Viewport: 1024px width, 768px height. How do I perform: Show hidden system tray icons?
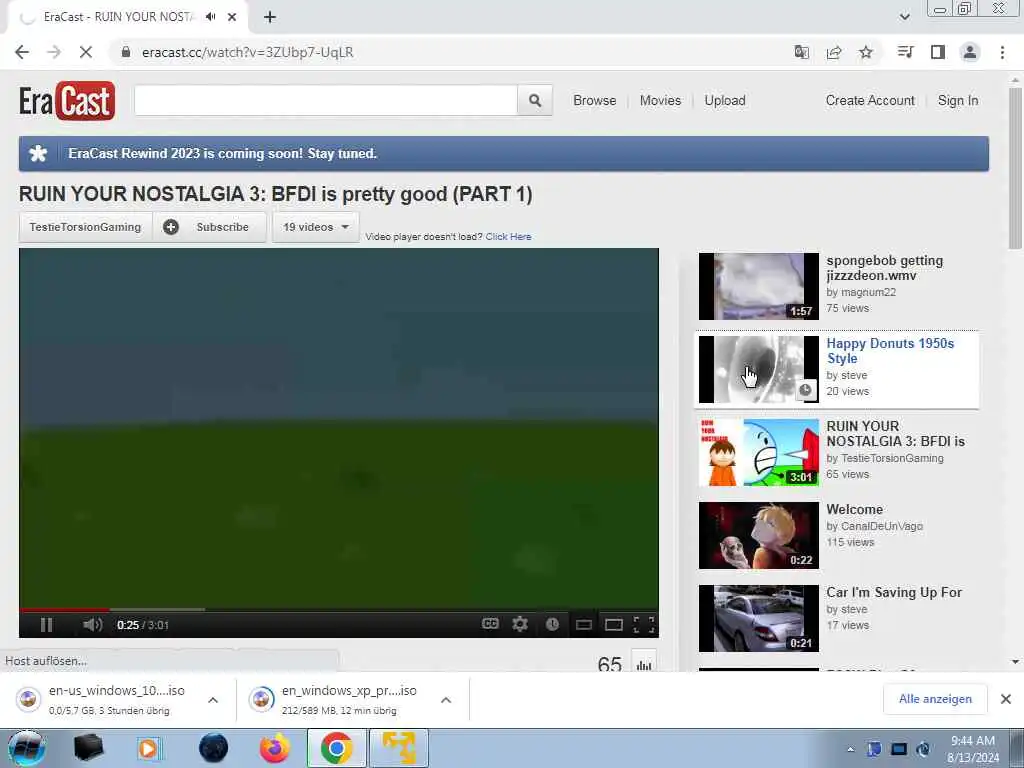coord(850,750)
